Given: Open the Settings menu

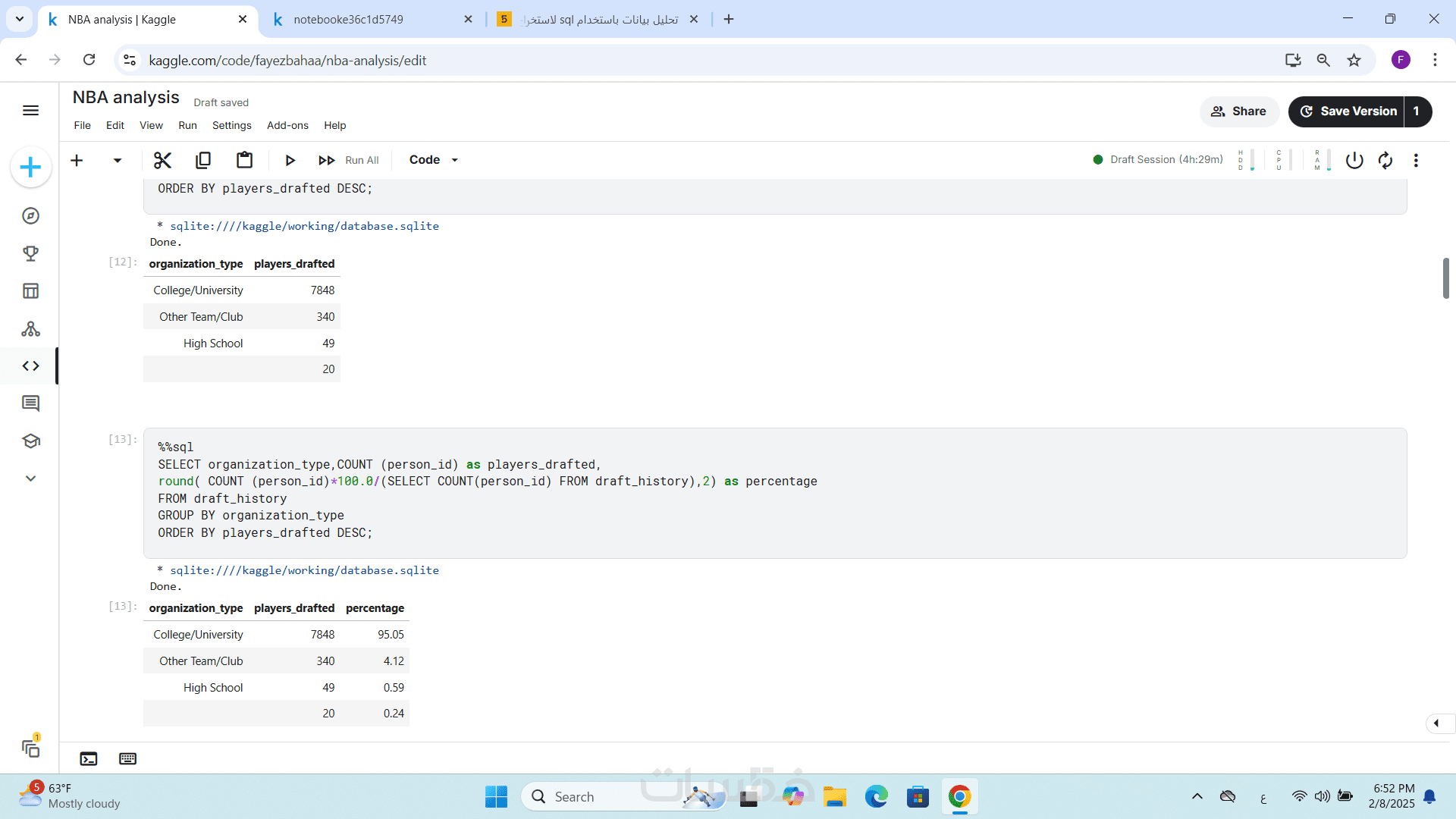Looking at the screenshot, I should (231, 126).
